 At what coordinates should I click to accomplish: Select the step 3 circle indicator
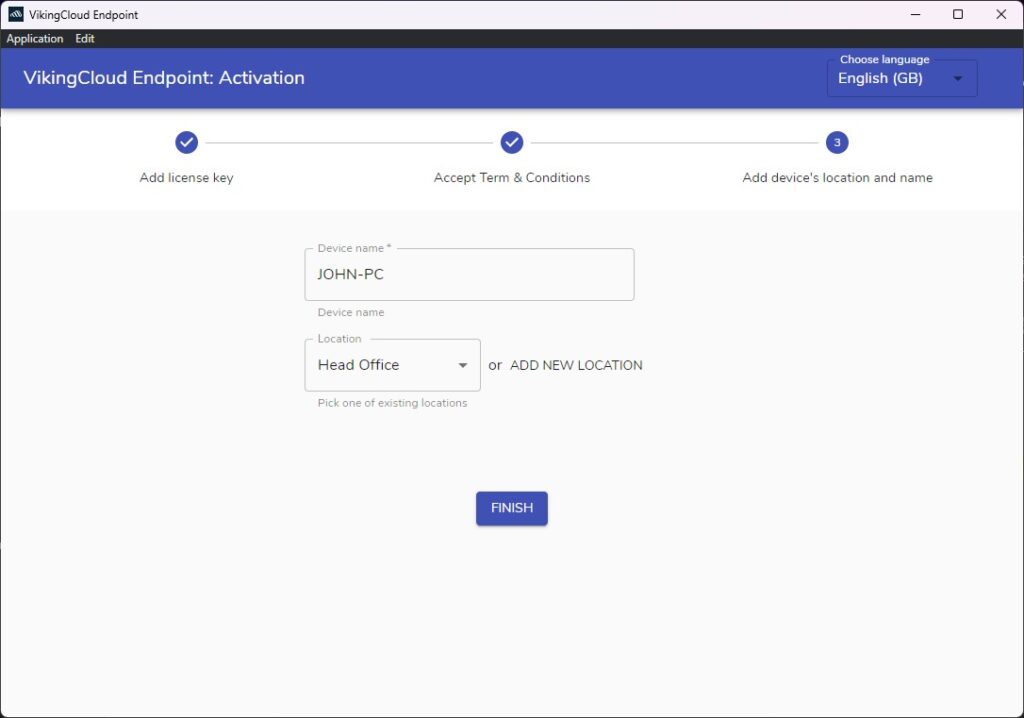click(837, 142)
